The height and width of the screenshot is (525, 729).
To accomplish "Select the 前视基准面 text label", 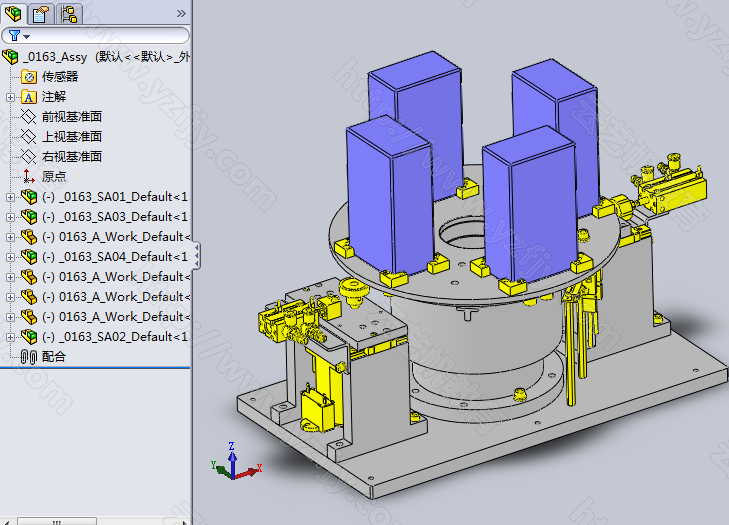I will point(72,117).
